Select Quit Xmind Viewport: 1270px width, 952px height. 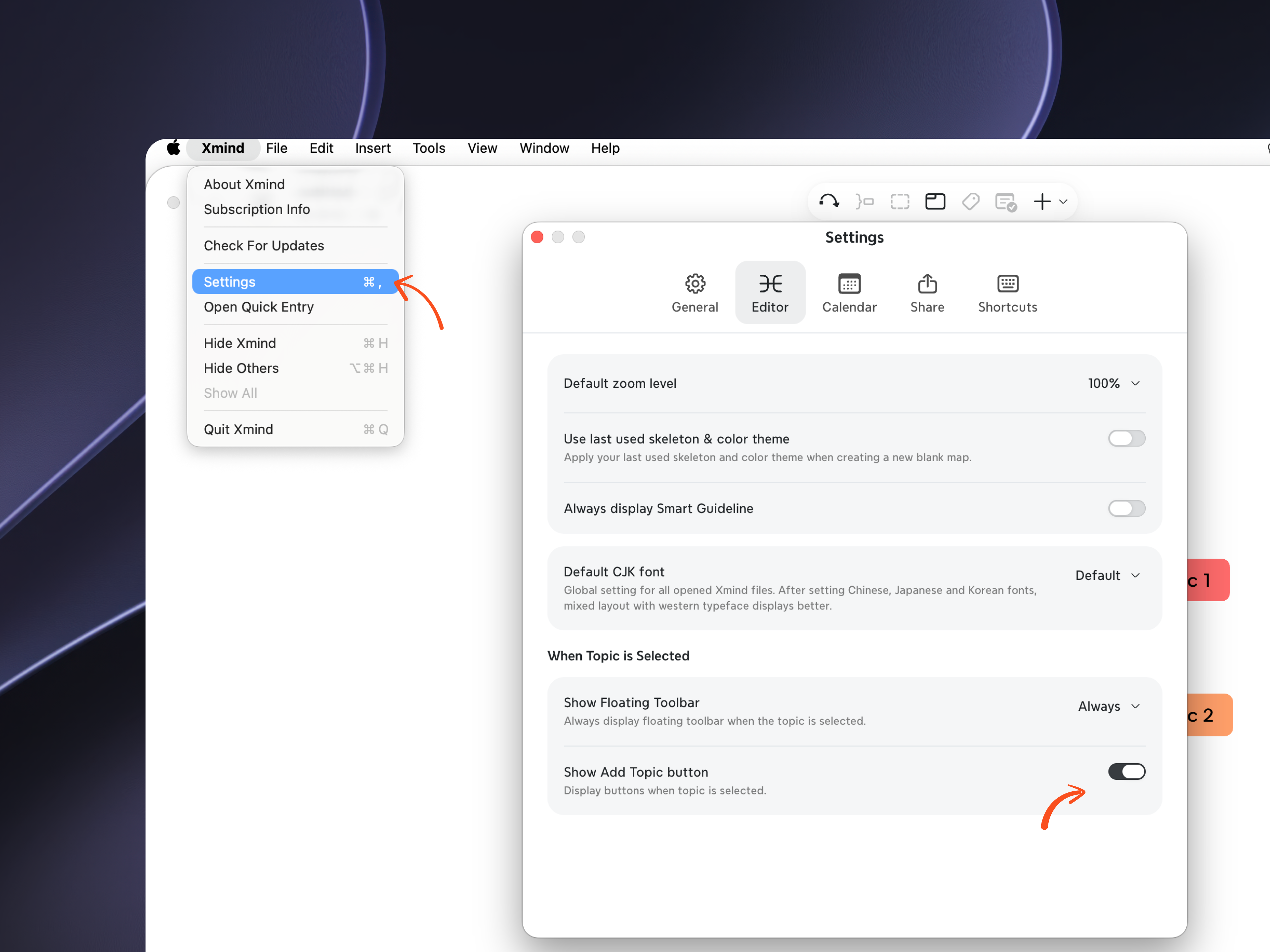point(296,429)
